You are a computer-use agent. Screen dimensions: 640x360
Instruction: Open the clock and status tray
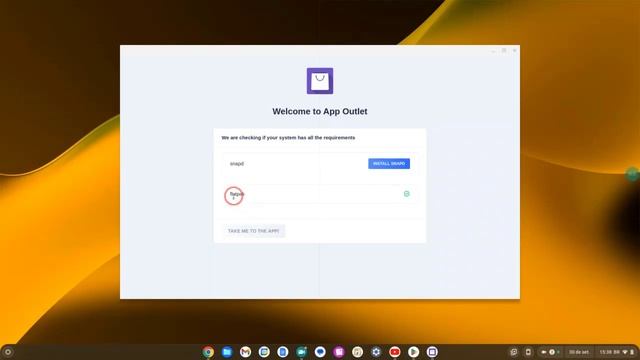click(616, 352)
